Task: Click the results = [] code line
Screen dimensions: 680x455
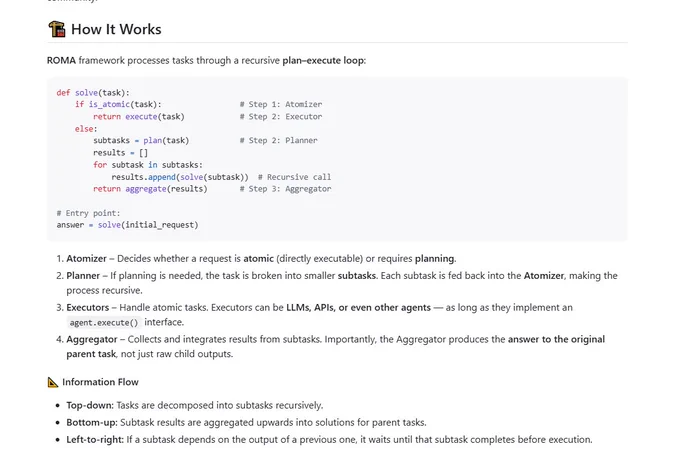Action: pyautogui.click(x=120, y=153)
